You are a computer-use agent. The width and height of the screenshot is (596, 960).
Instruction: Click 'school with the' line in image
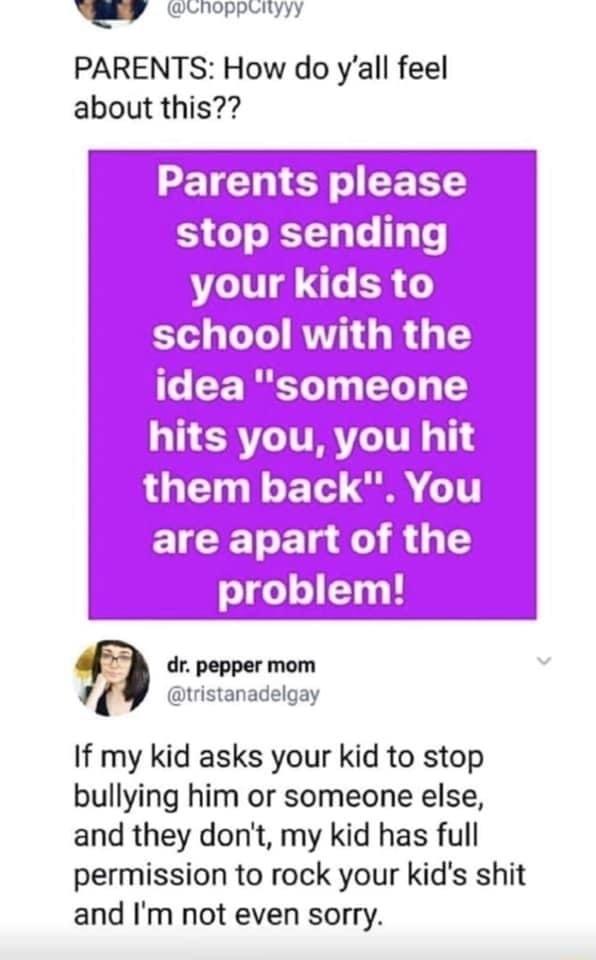(x=312, y=335)
